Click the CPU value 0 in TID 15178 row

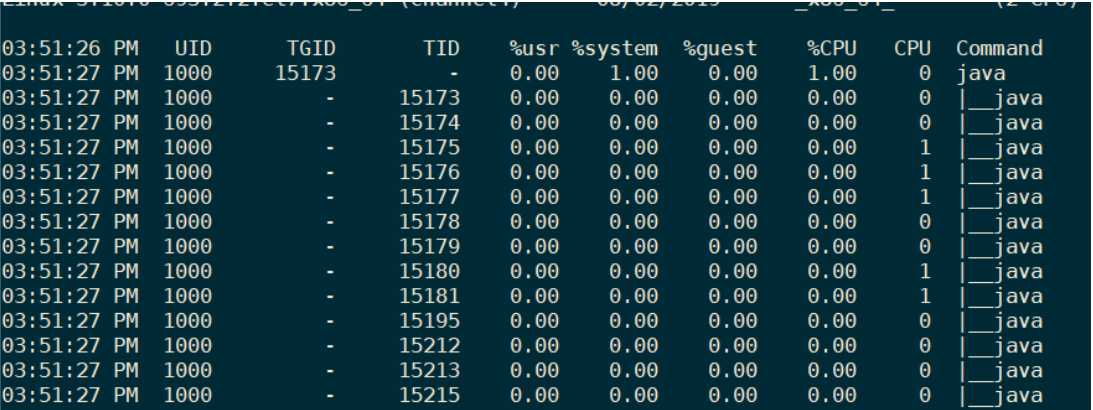pos(925,222)
